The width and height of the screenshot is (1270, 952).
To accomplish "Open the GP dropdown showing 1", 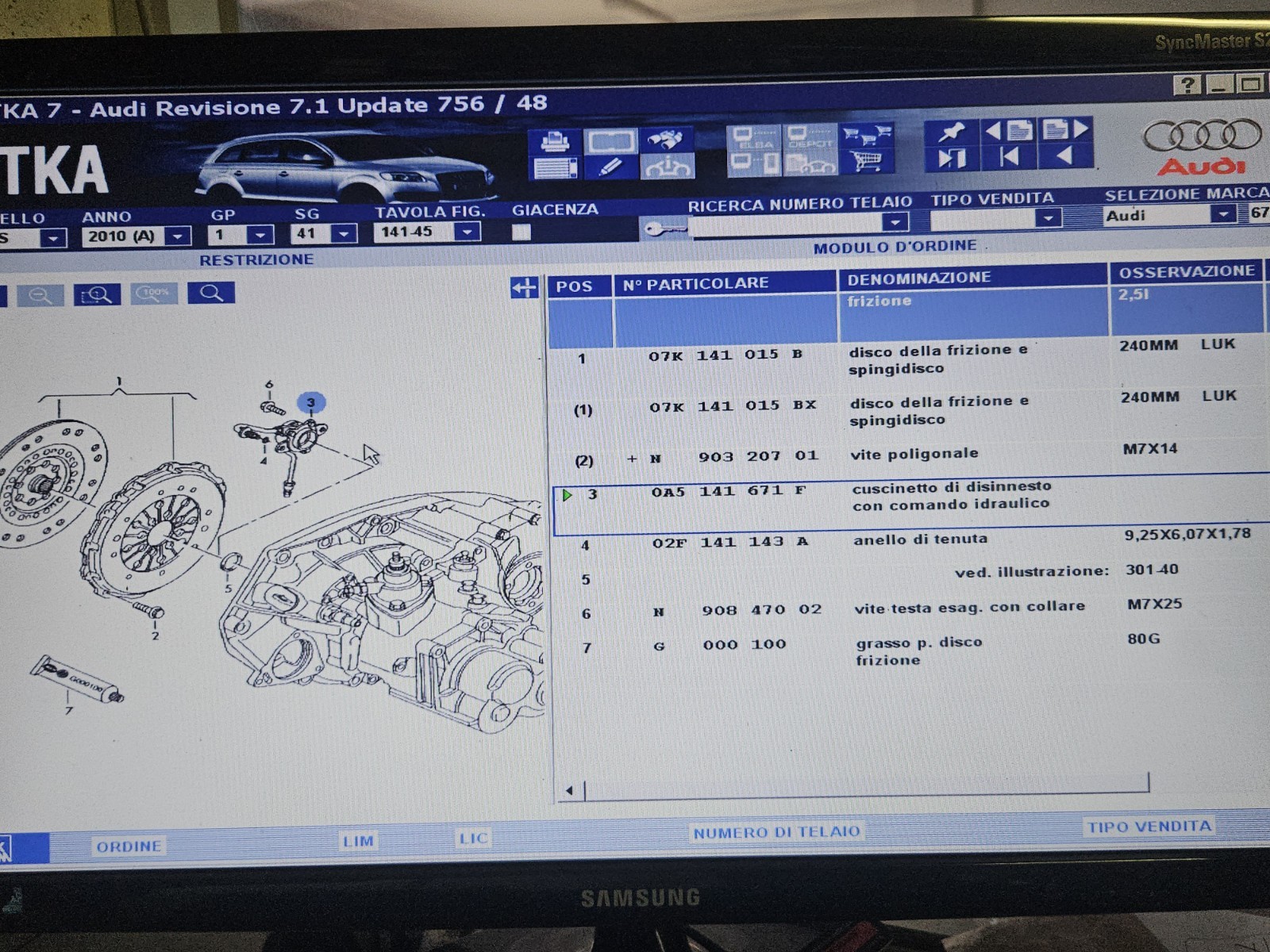I will [260, 235].
